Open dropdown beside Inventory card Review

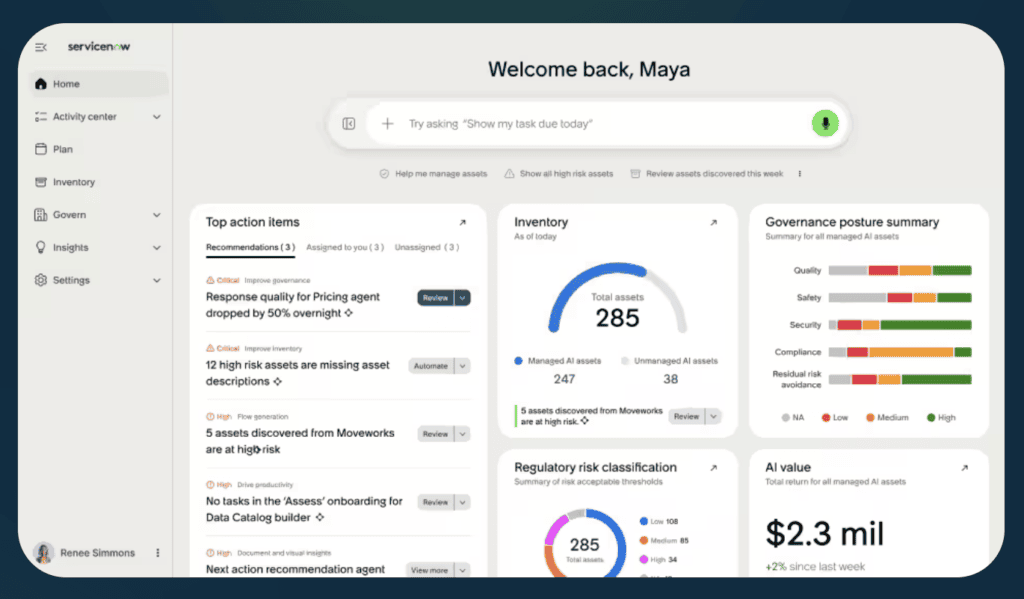point(714,417)
